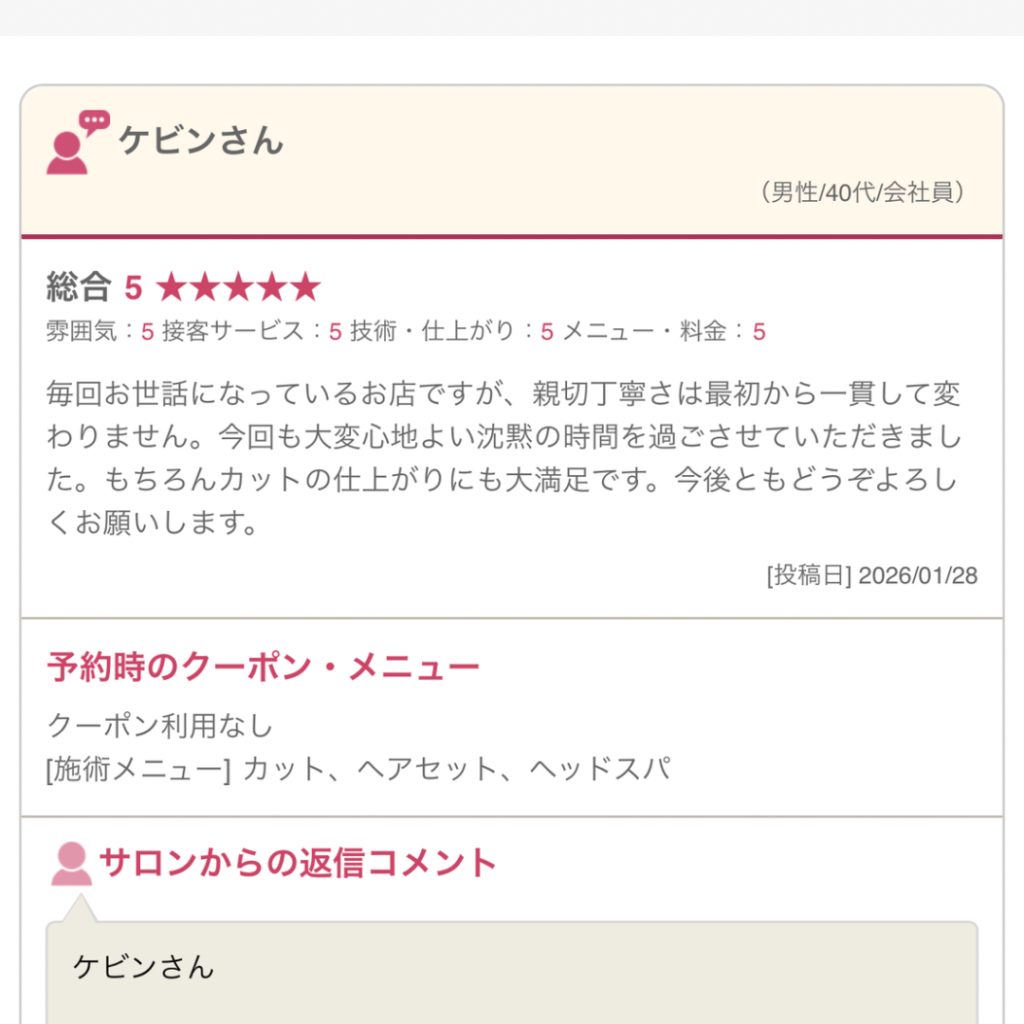The height and width of the screenshot is (1024, 1024).
Task: Click the 施術メニュー line listing カット、ヘアセット、ヘッドスパ
Action: pos(358,769)
